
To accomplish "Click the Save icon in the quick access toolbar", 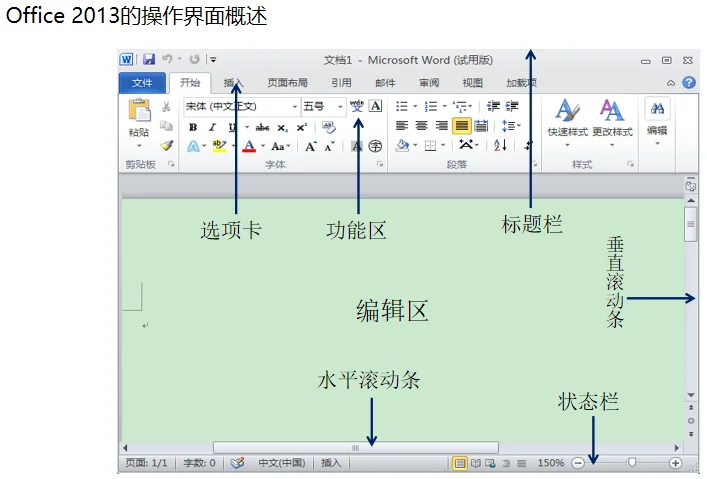I will click(149, 60).
